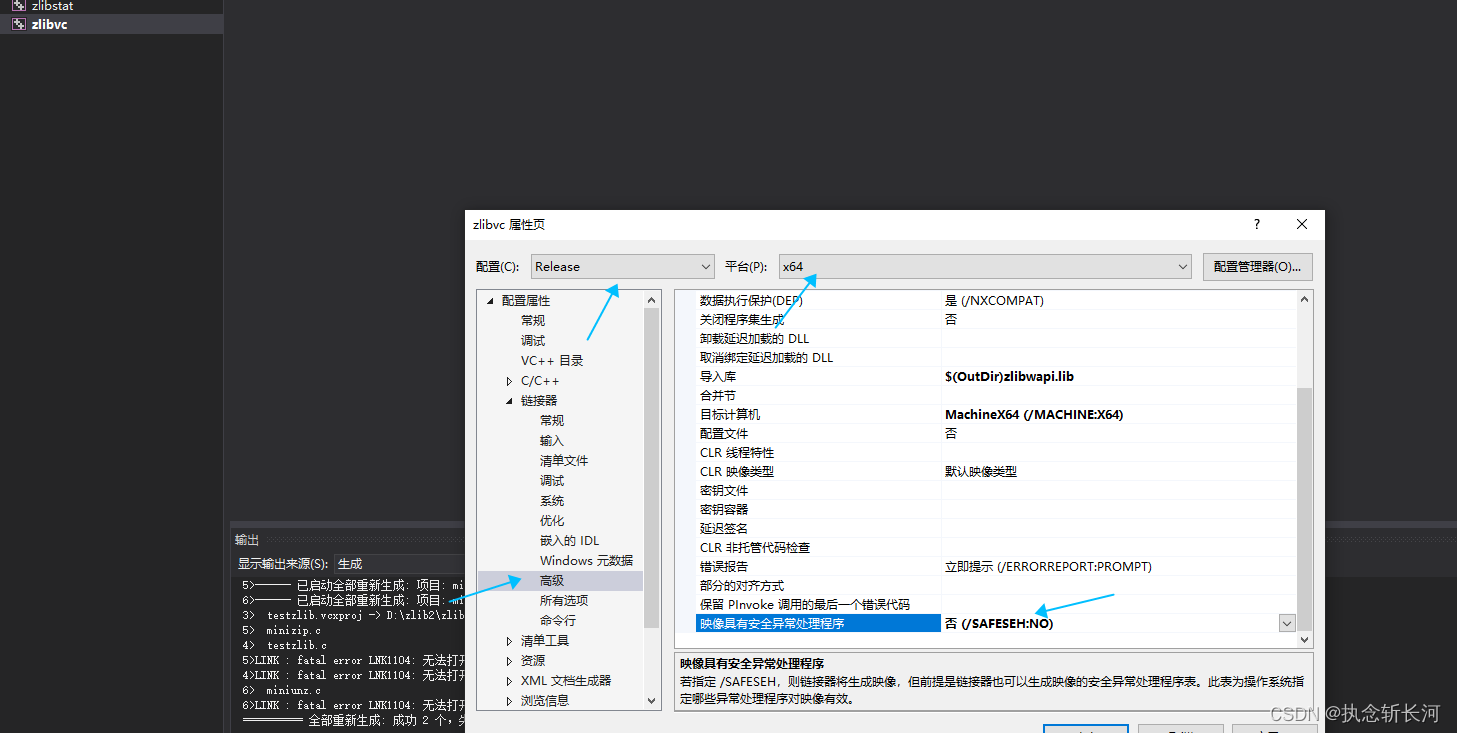Screen dimensions: 1457x733
Task: Click the tree scrollbar down arrow
Action: click(x=652, y=701)
